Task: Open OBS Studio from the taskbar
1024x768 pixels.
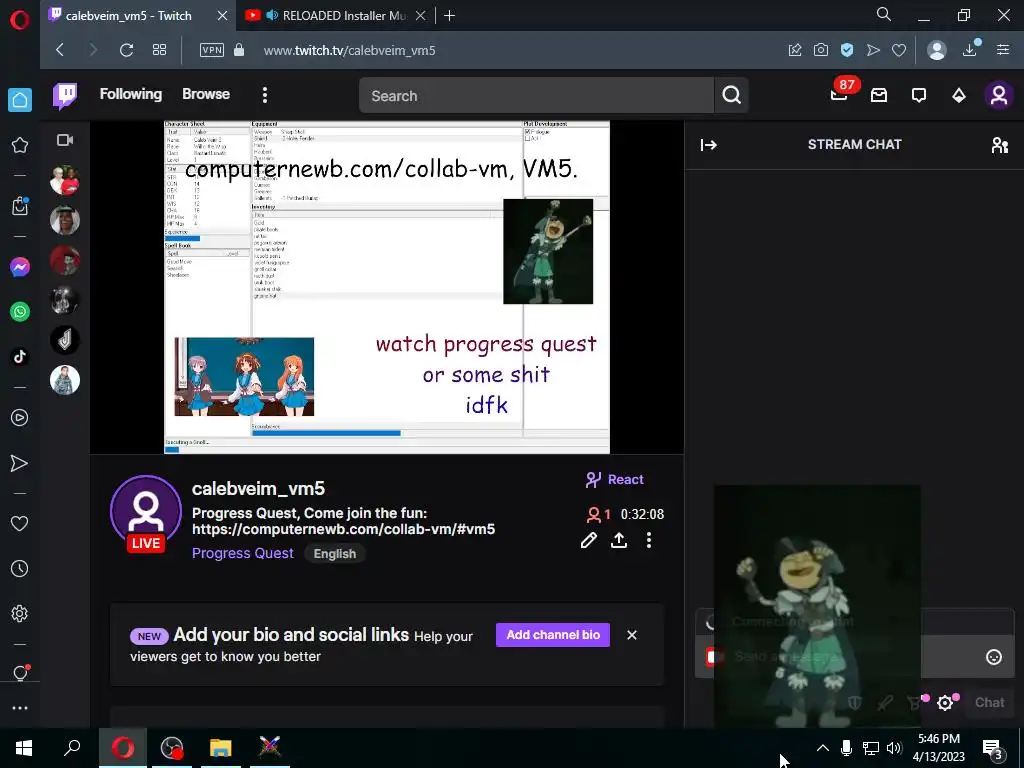Action: [x=172, y=748]
